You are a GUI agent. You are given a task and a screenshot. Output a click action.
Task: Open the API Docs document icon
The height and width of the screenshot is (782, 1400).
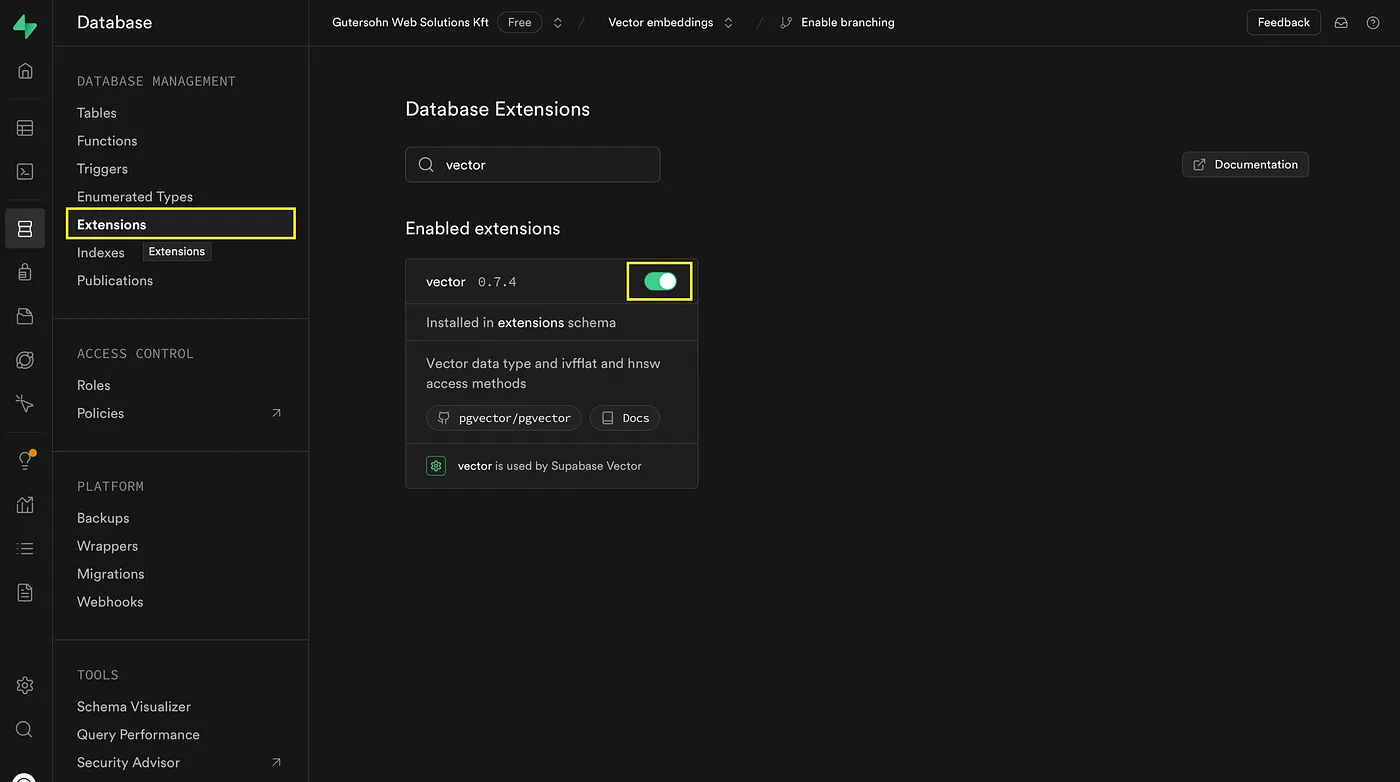(25, 593)
